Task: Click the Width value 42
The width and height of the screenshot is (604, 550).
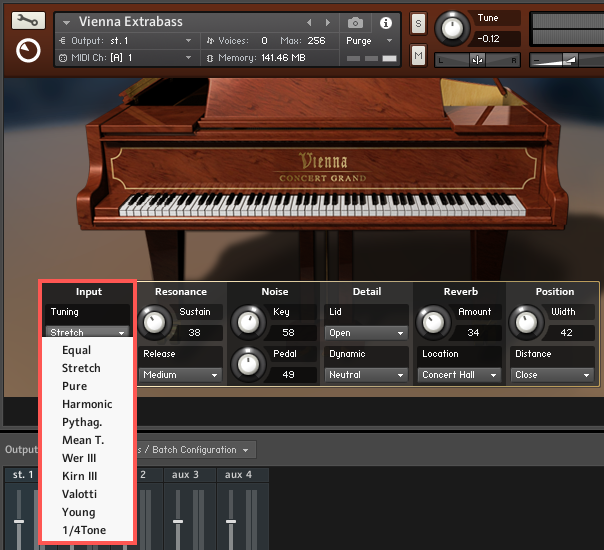Action: tap(567, 332)
